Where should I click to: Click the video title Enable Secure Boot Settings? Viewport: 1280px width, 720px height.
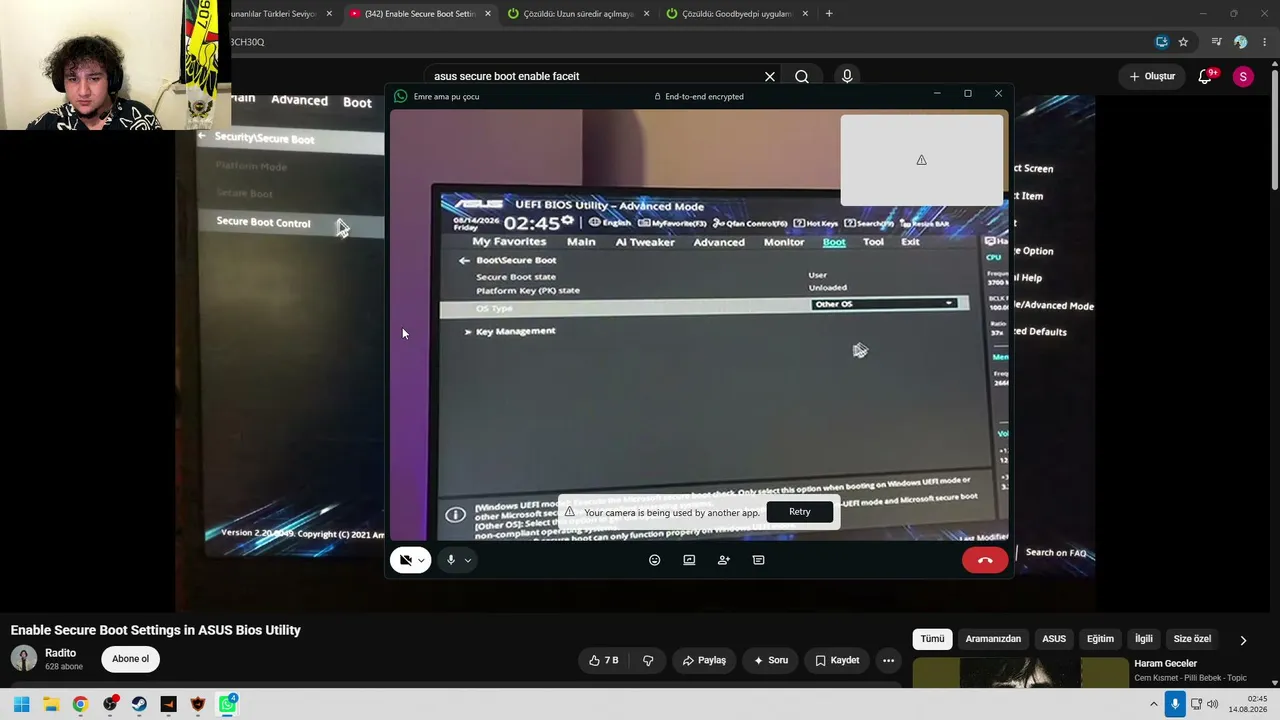pyautogui.click(x=156, y=630)
